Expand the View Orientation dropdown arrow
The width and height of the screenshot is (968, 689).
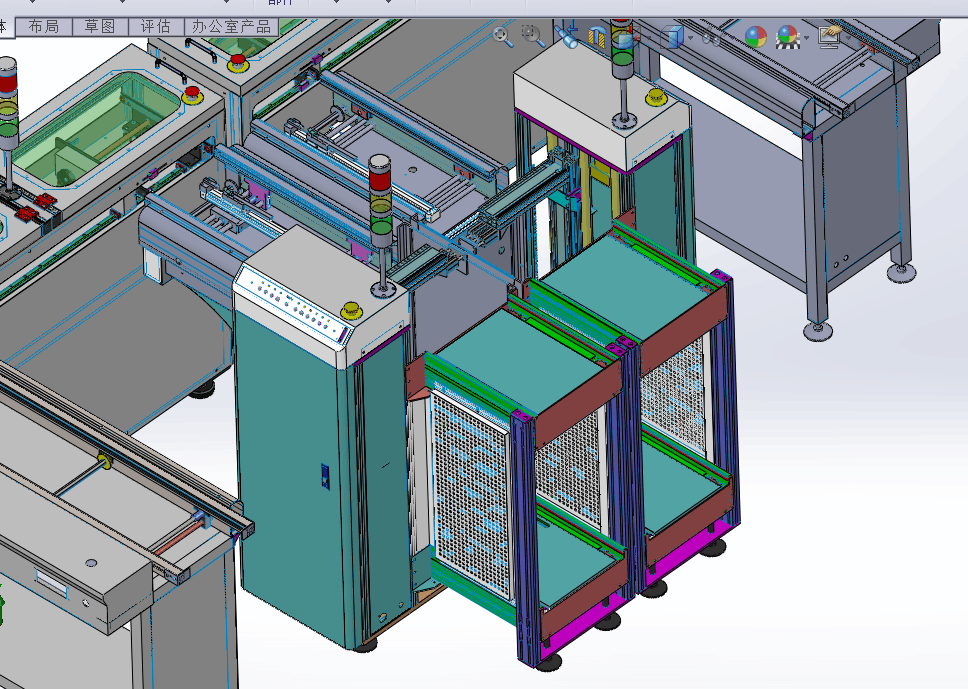pos(649,38)
